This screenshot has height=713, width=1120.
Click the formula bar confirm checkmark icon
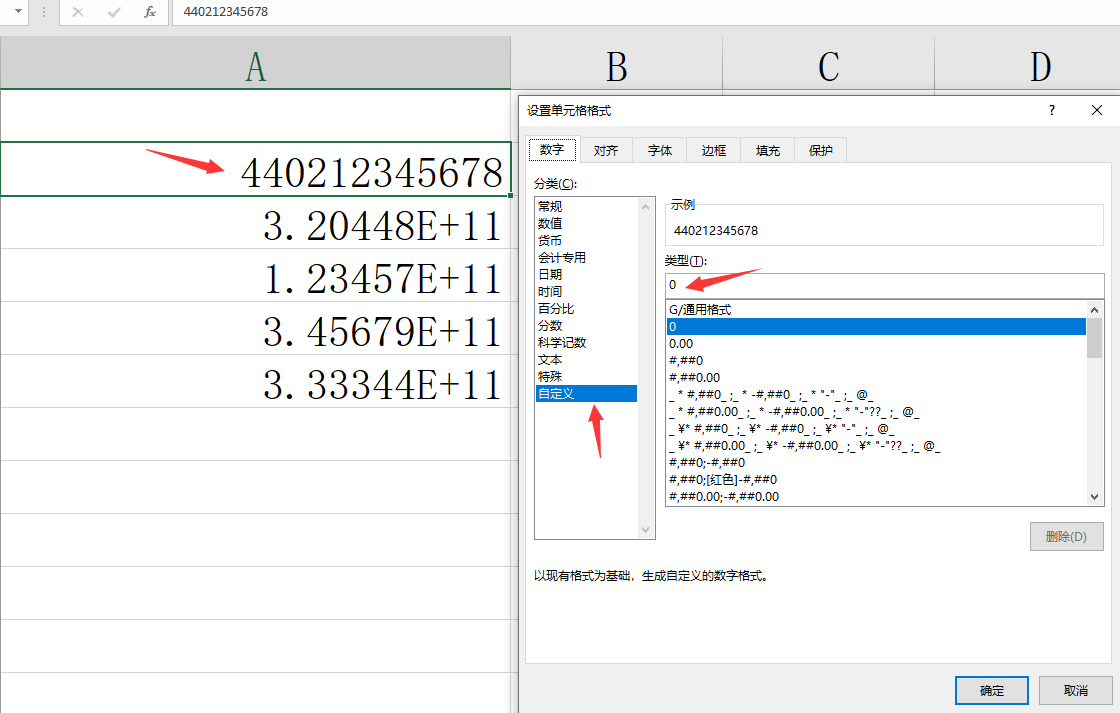coord(114,12)
